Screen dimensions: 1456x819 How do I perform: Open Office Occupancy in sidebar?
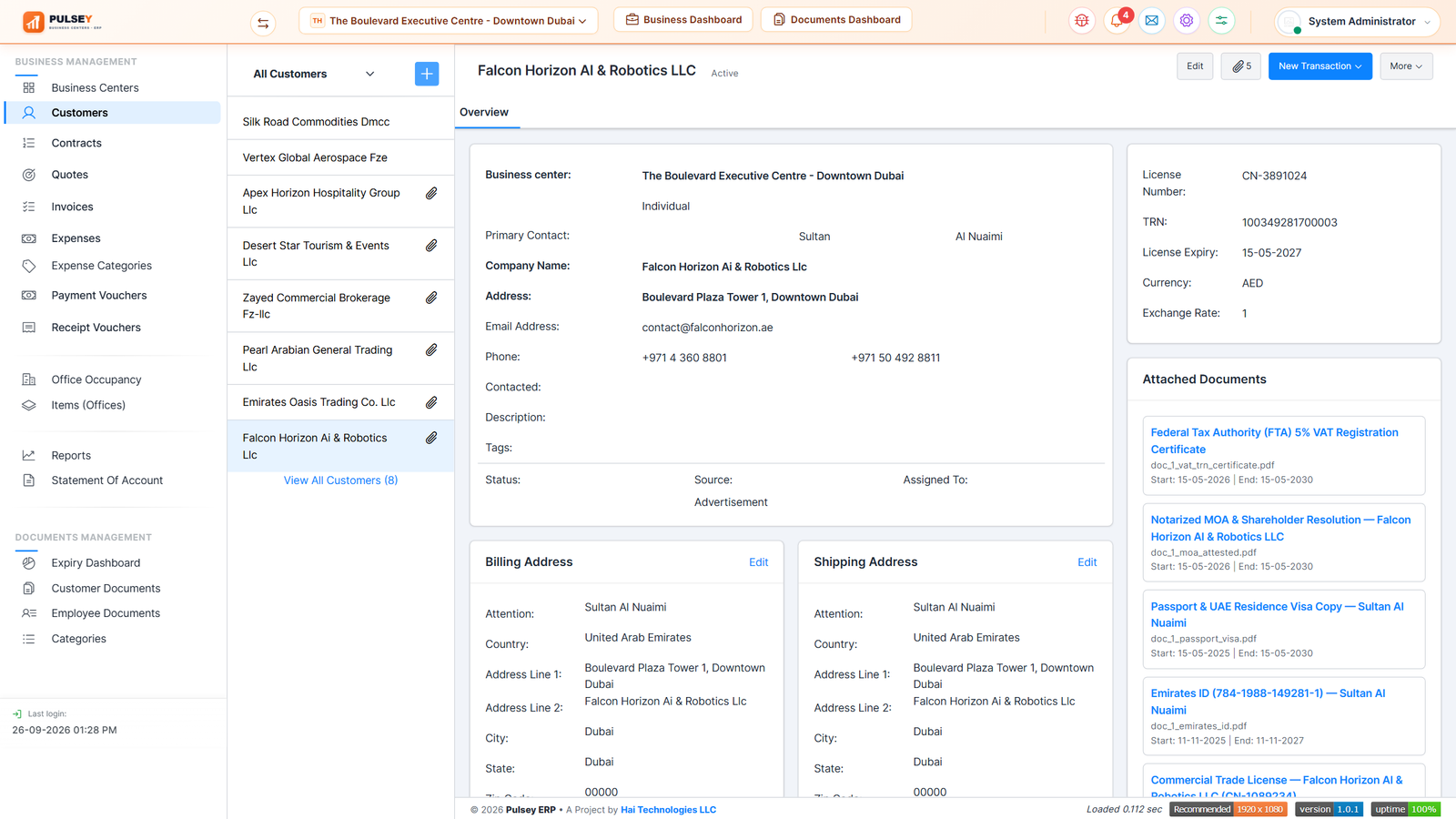point(96,380)
